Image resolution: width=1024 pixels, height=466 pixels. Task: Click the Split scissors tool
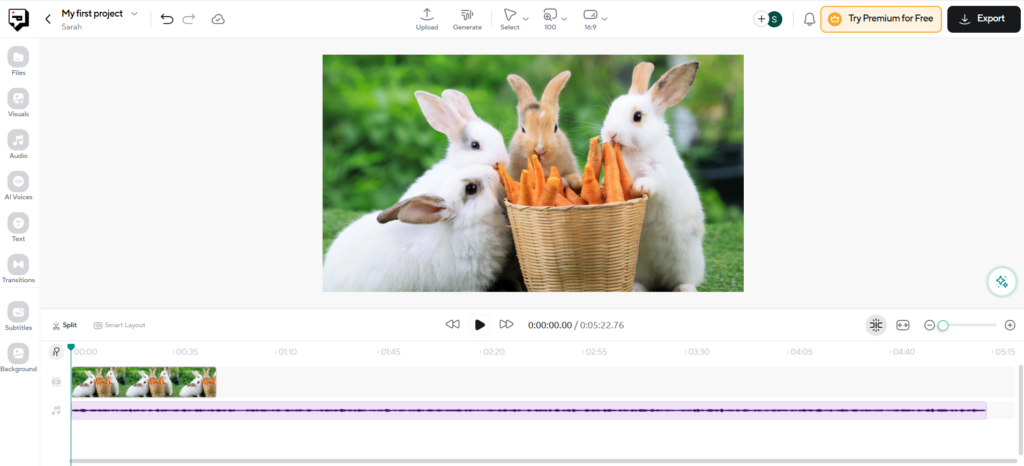pyautogui.click(x=65, y=325)
